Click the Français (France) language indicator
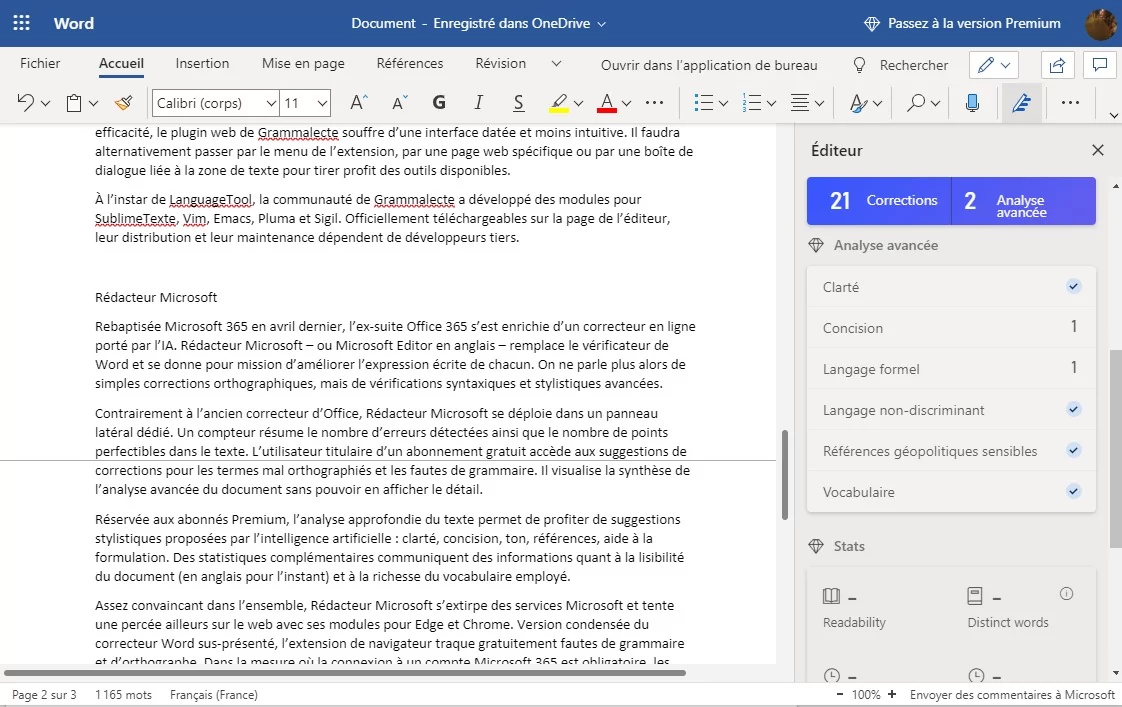The width and height of the screenshot is (1122, 707). (213, 695)
